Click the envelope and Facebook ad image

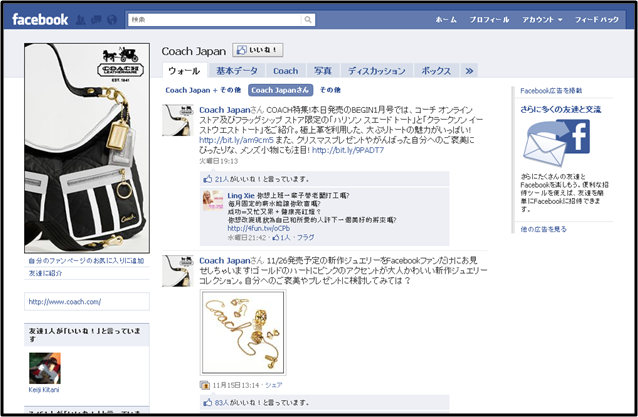pyautogui.click(x=556, y=143)
